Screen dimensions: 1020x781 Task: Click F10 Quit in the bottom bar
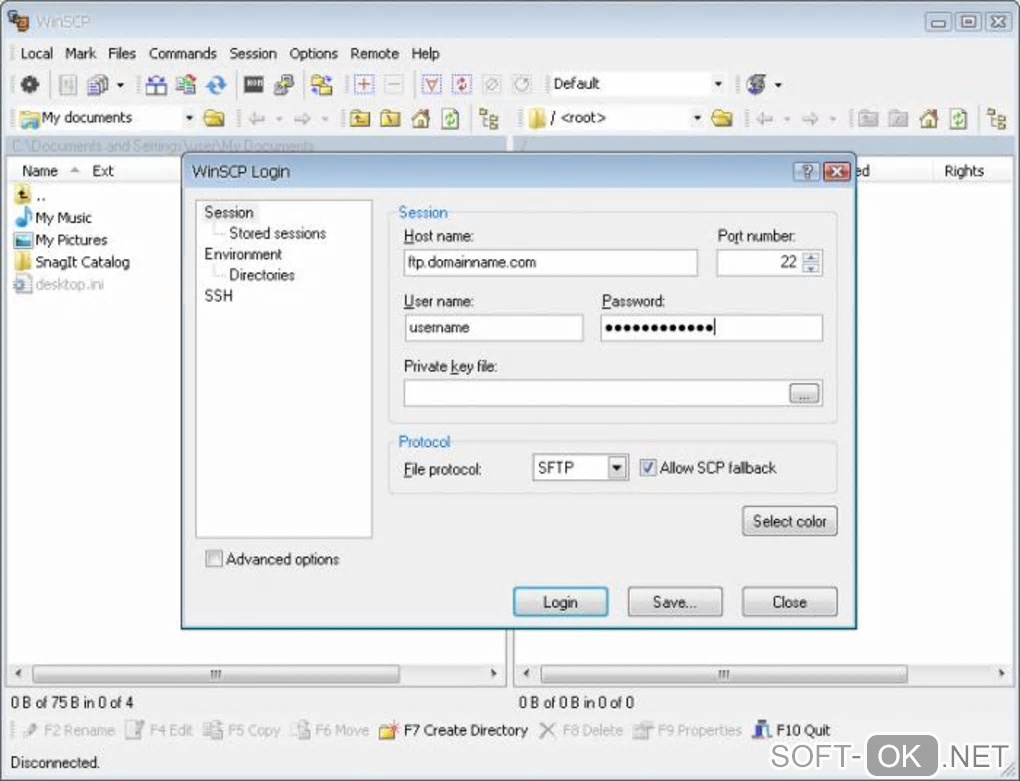pyautogui.click(x=792, y=730)
